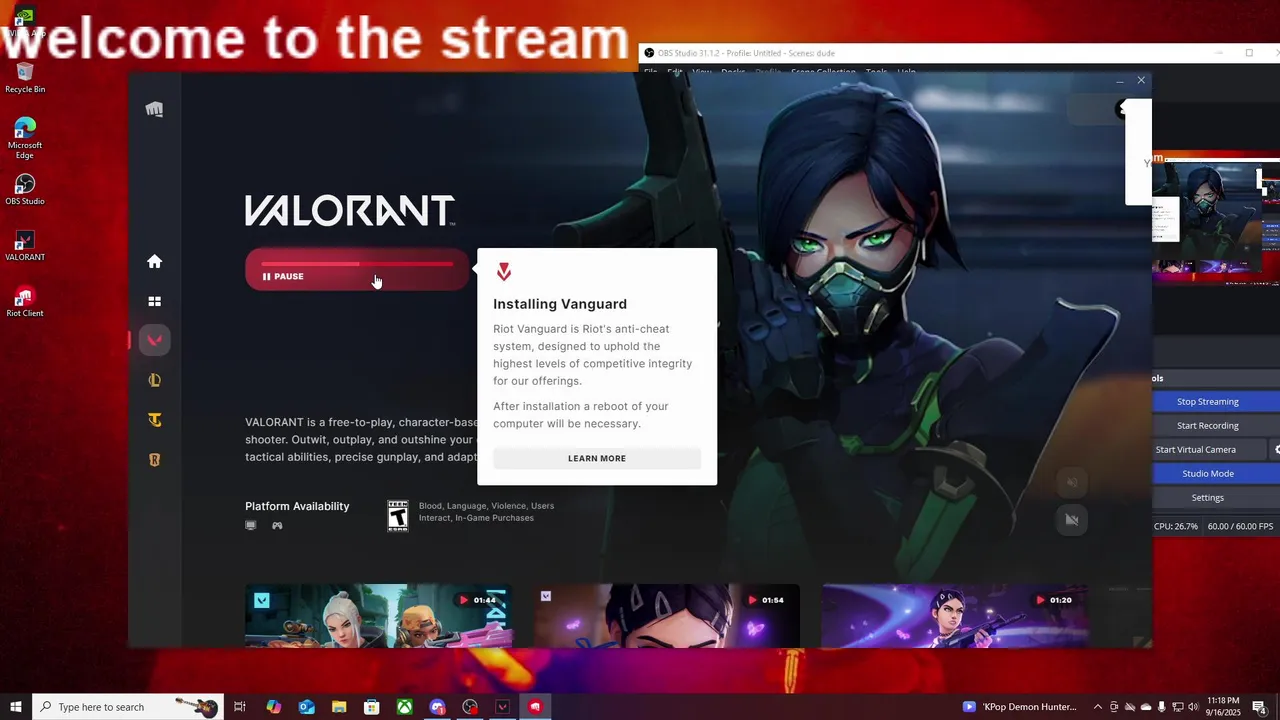The width and height of the screenshot is (1280, 720).
Task: Click the PC platform availability icon
Action: [x=251, y=525]
